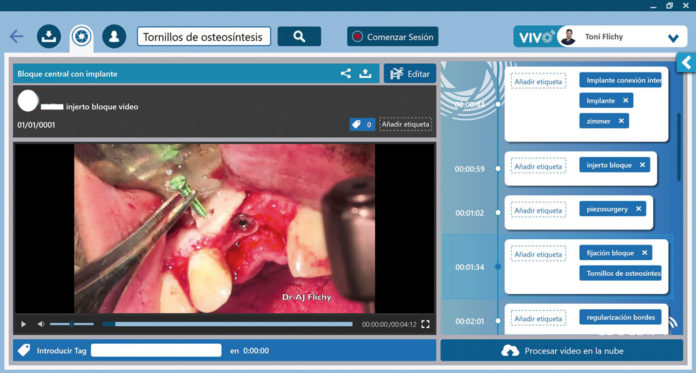Remove the injerto bloque tag
696x373 pixels.
click(642, 165)
